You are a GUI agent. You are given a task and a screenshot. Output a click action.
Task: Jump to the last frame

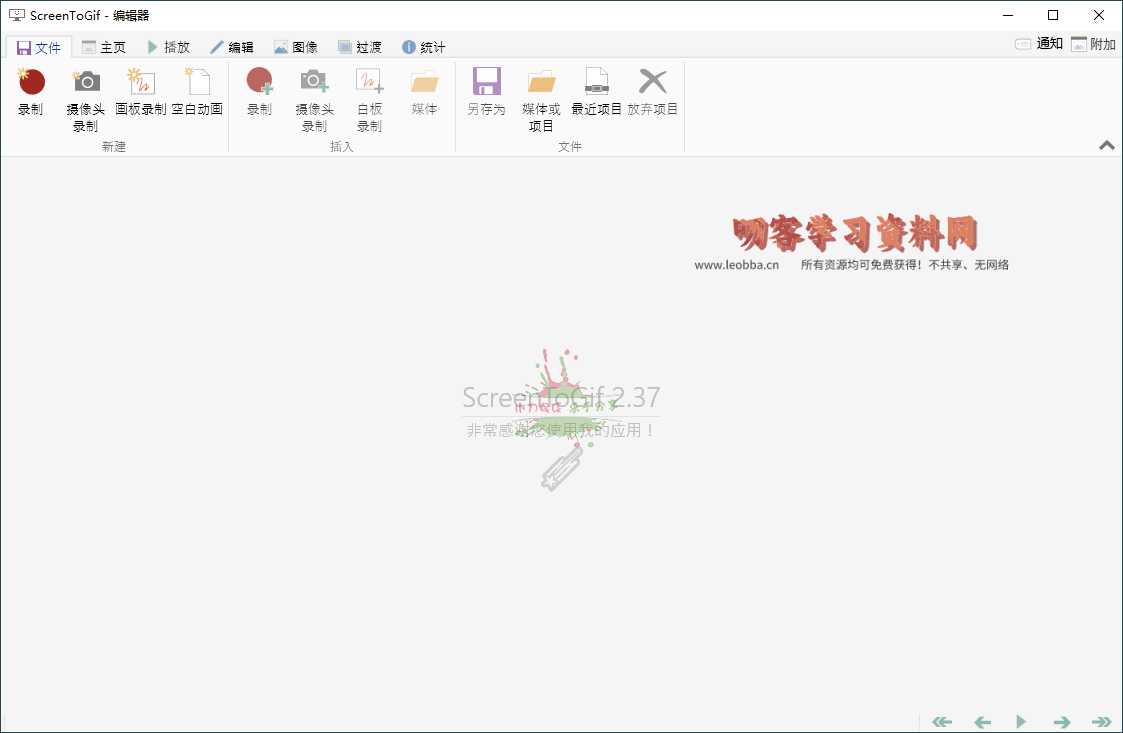tap(1102, 722)
